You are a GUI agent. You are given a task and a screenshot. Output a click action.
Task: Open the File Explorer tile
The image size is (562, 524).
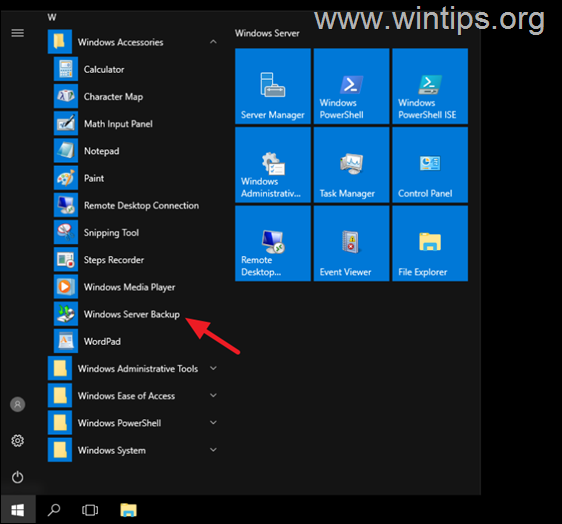(430, 243)
